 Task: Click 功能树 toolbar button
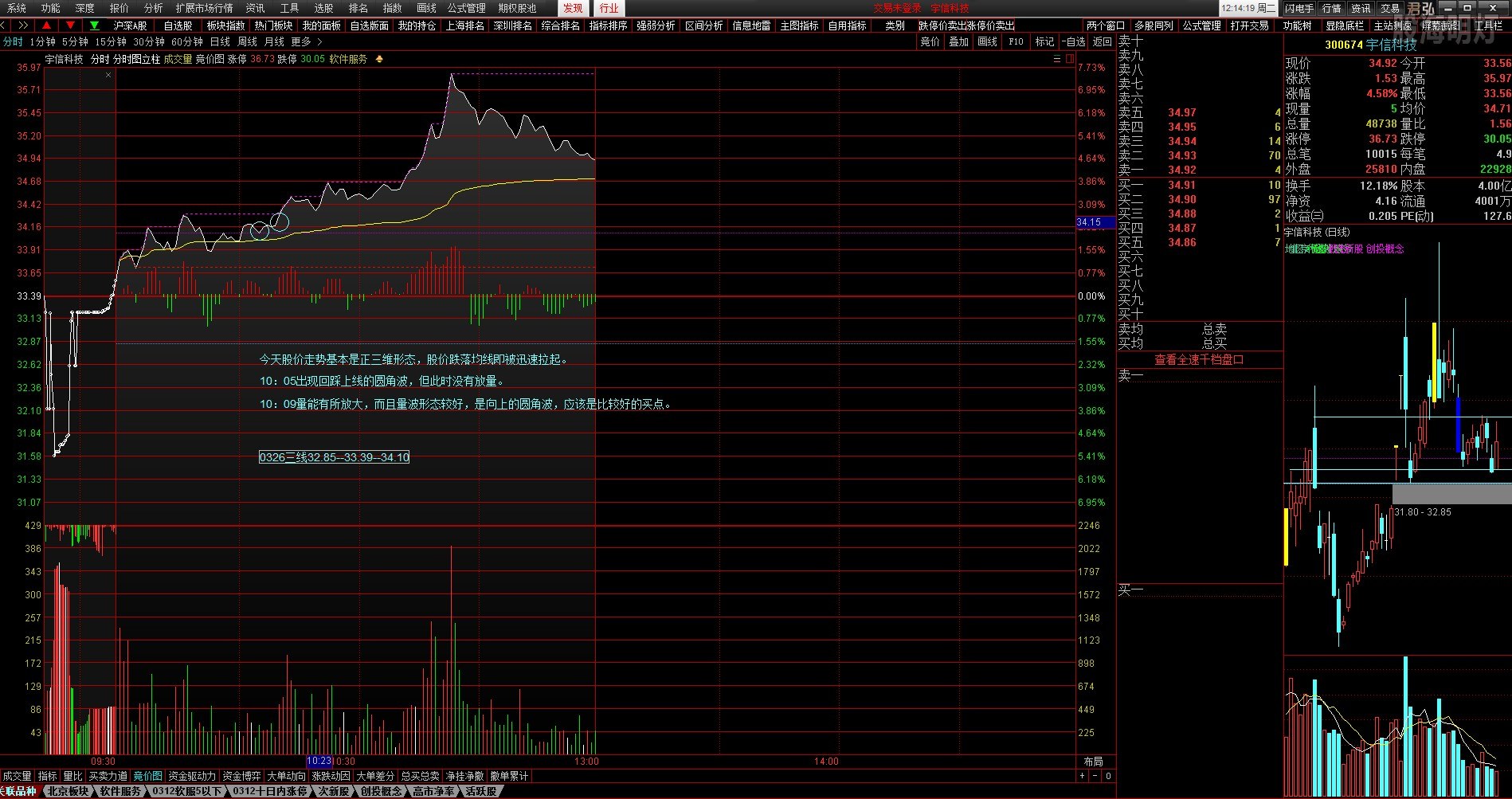[x=1298, y=25]
